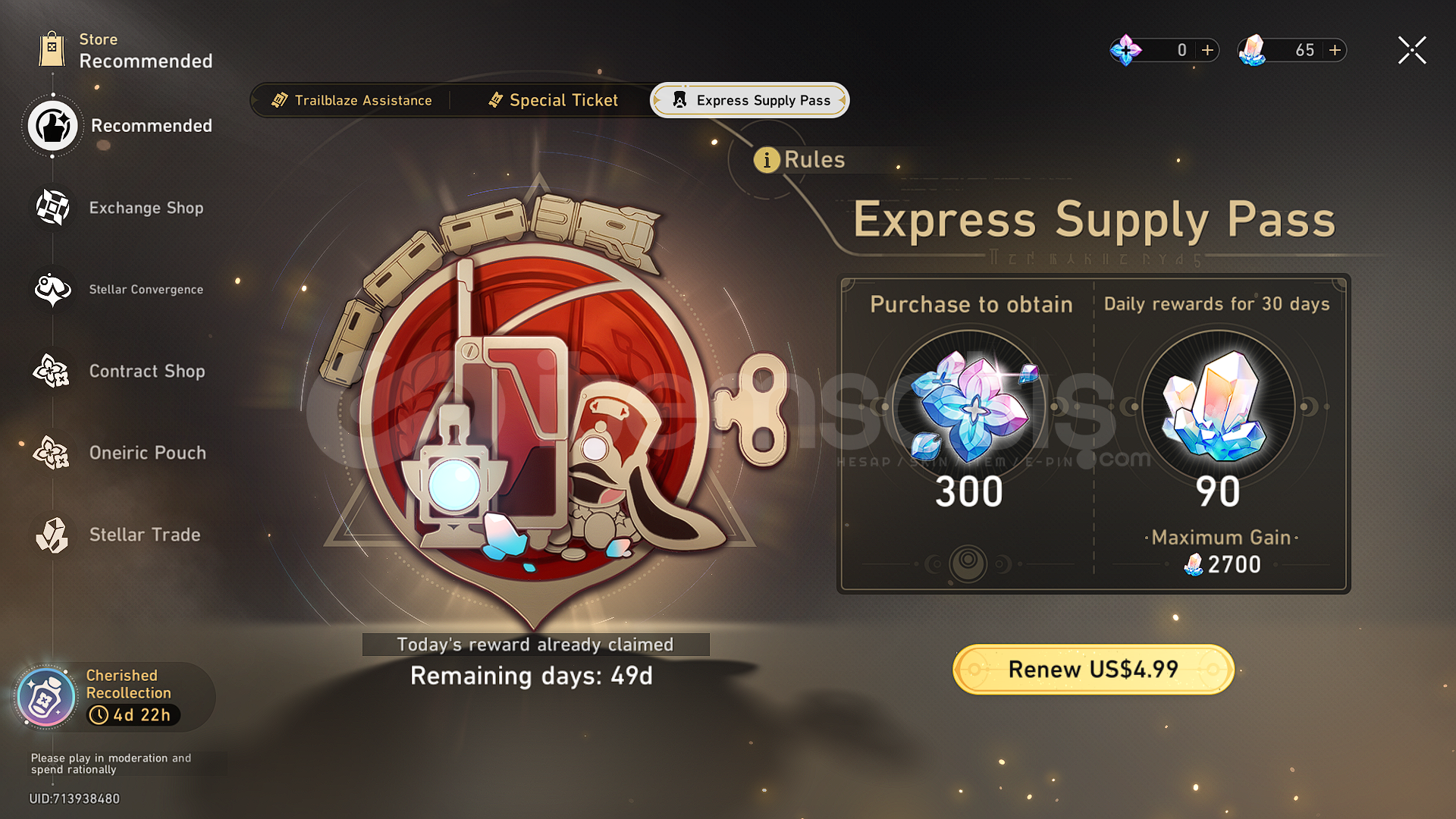This screenshot has width=1456, height=819.
Task: Switch to Trailblaze Assistance tab
Action: tap(352, 100)
